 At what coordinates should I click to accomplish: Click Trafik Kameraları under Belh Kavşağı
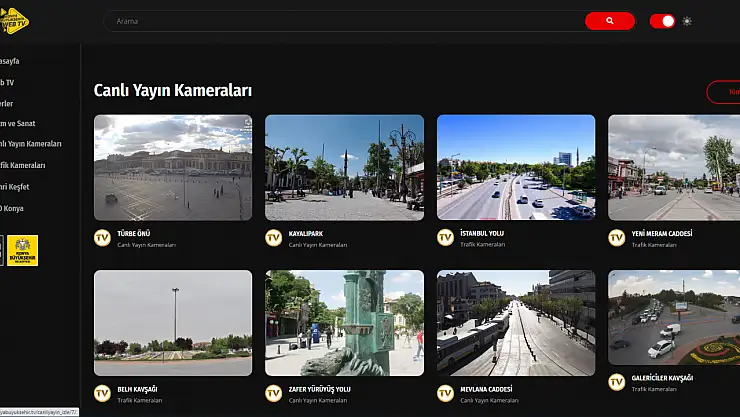click(140, 400)
